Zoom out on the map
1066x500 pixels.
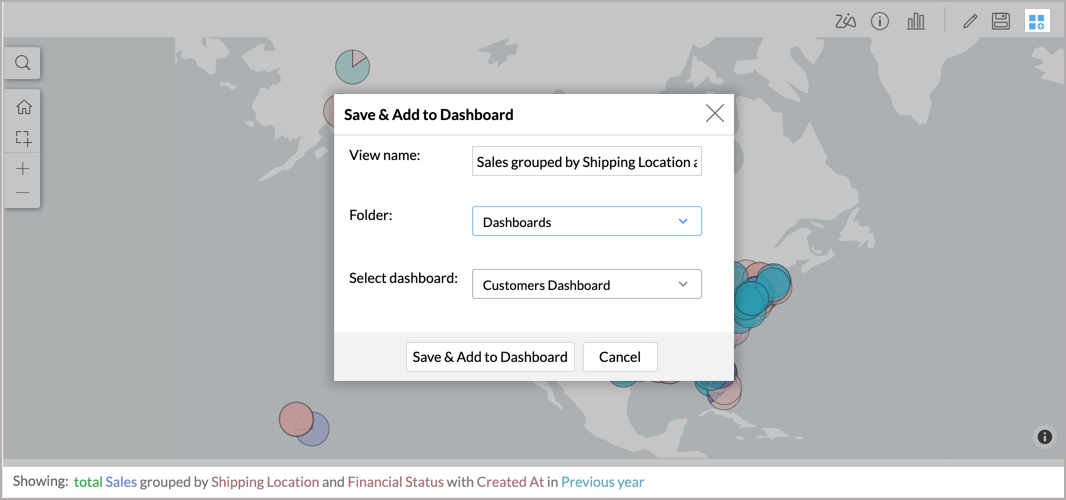pos(23,192)
